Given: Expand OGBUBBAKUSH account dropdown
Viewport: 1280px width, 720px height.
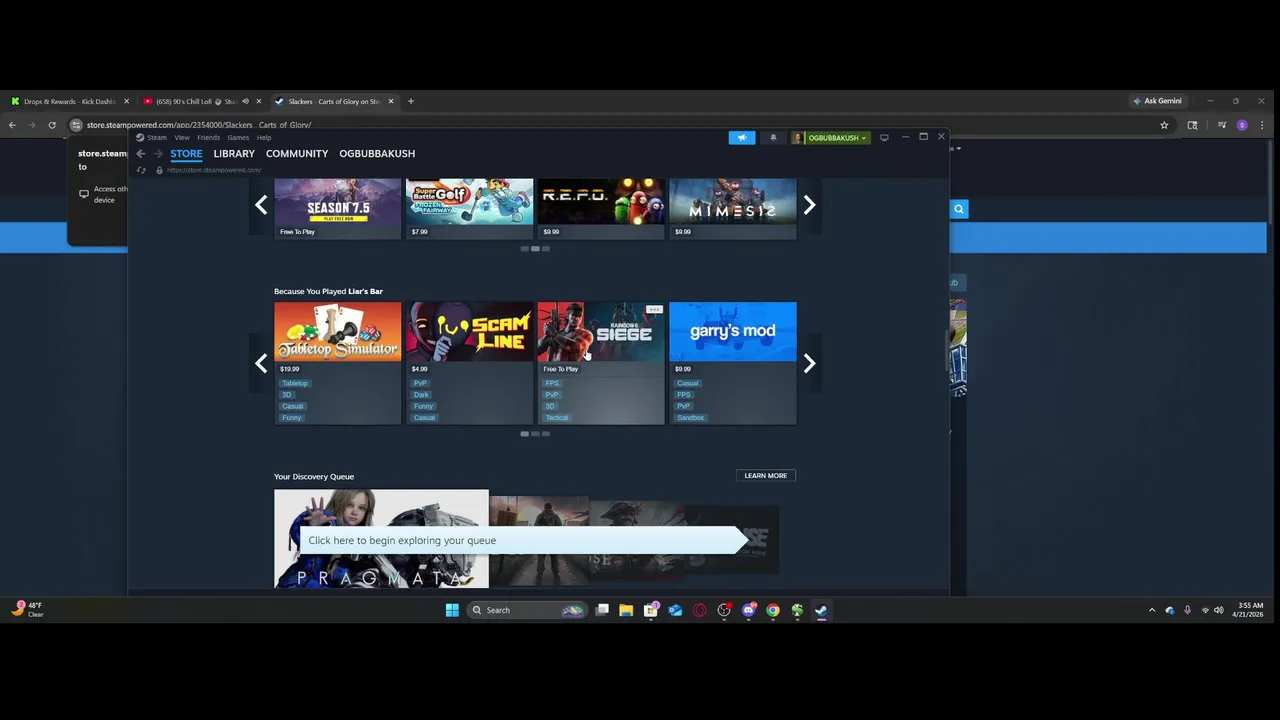Looking at the screenshot, I should click(831, 138).
